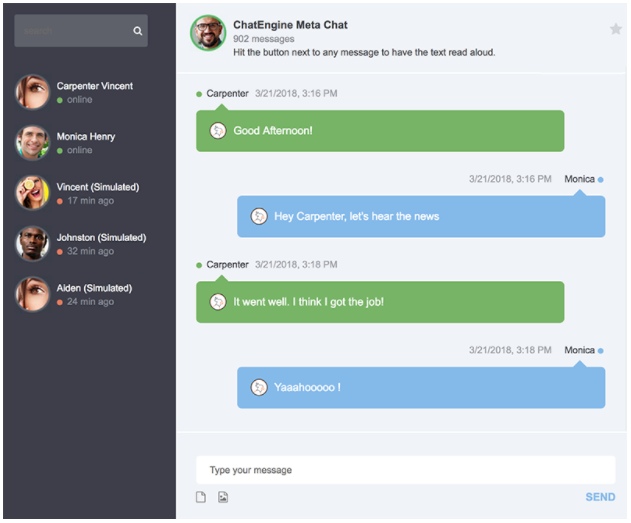Click Monica Henry's avatar picture
The width and height of the screenshot is (631, 523).
[x=33, y=142]
